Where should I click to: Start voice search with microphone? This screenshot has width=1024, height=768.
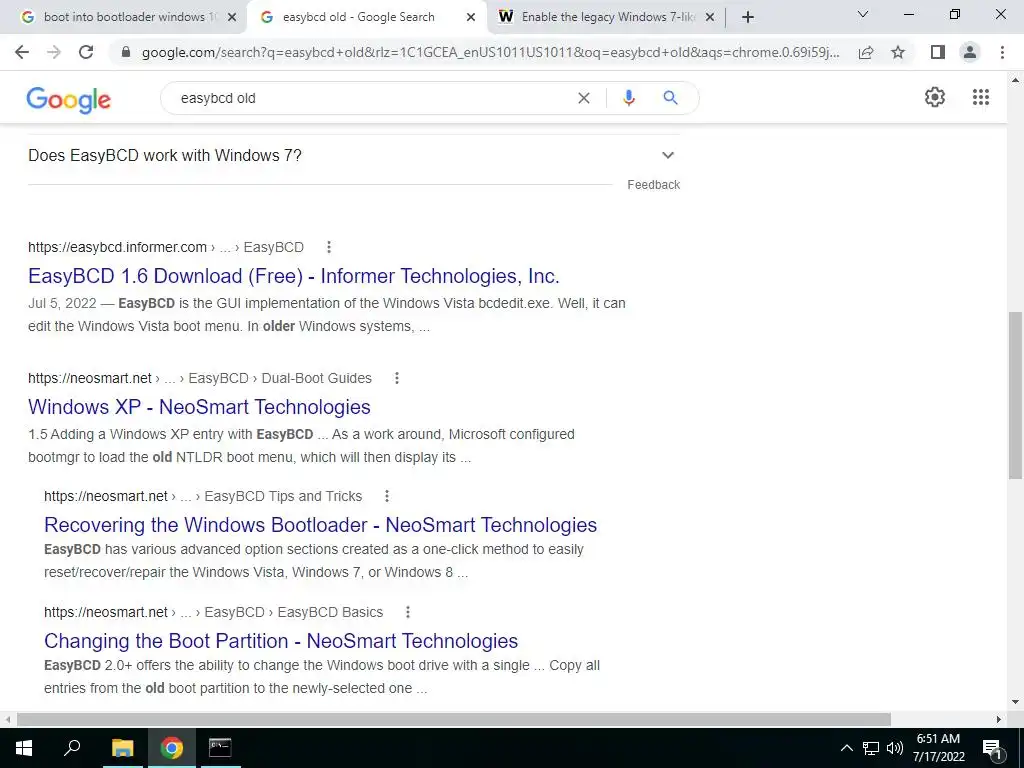coord(628,98)
